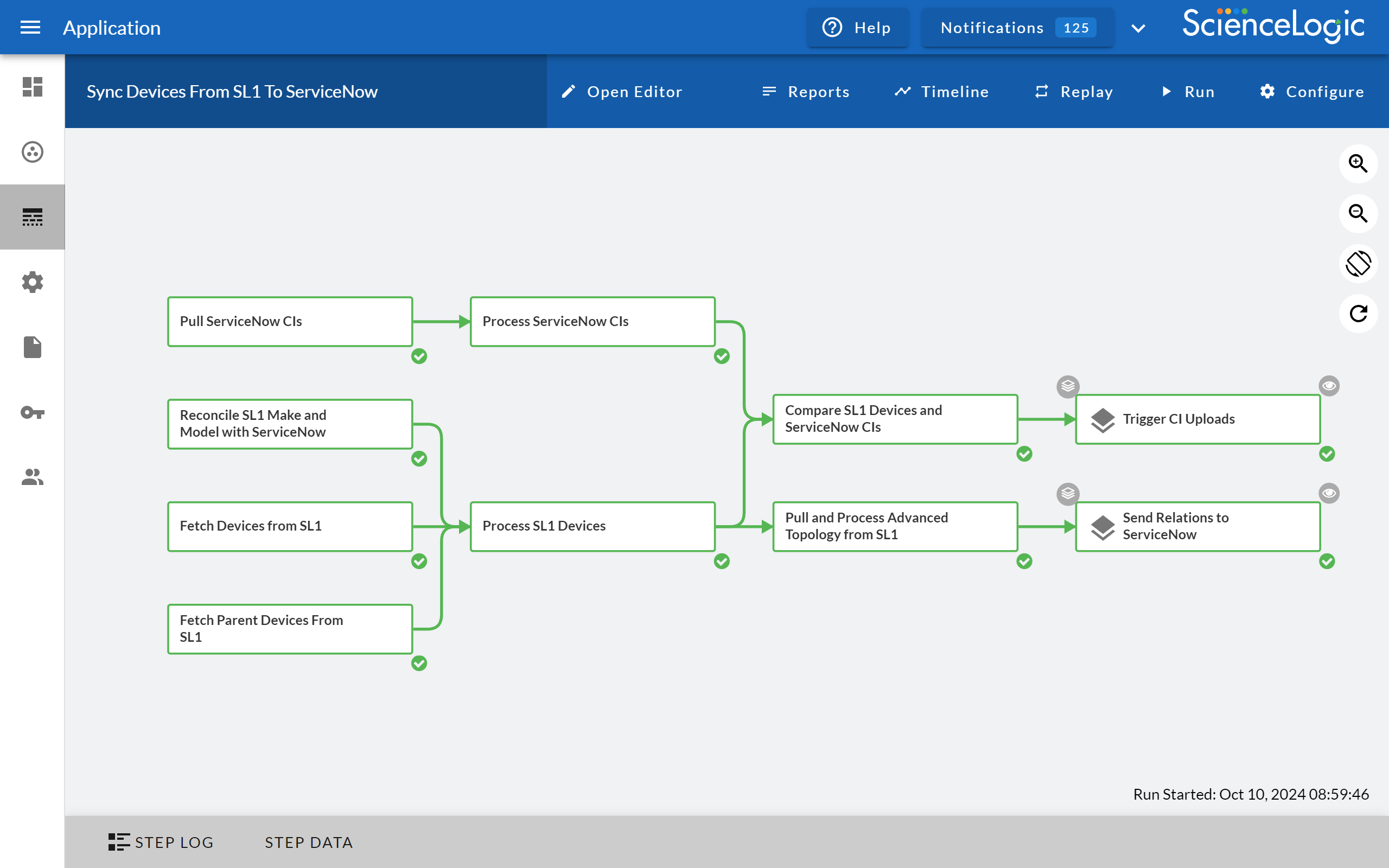The height and width of the screenshot is (868, 1389).
Task: Click success checkmark under Send Relations to ServiceNow
Action: pos(1327,561)
